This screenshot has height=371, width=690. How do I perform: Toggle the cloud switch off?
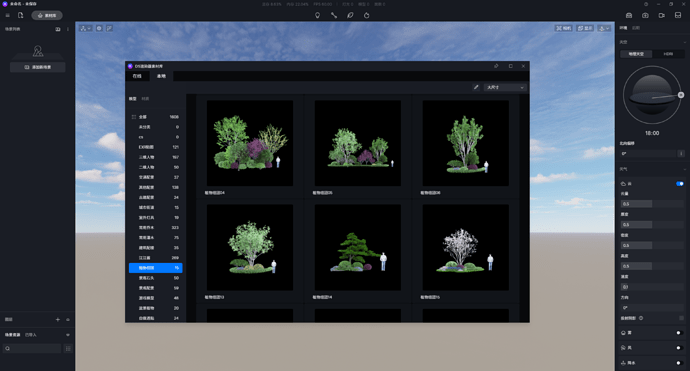click(680, 184)
